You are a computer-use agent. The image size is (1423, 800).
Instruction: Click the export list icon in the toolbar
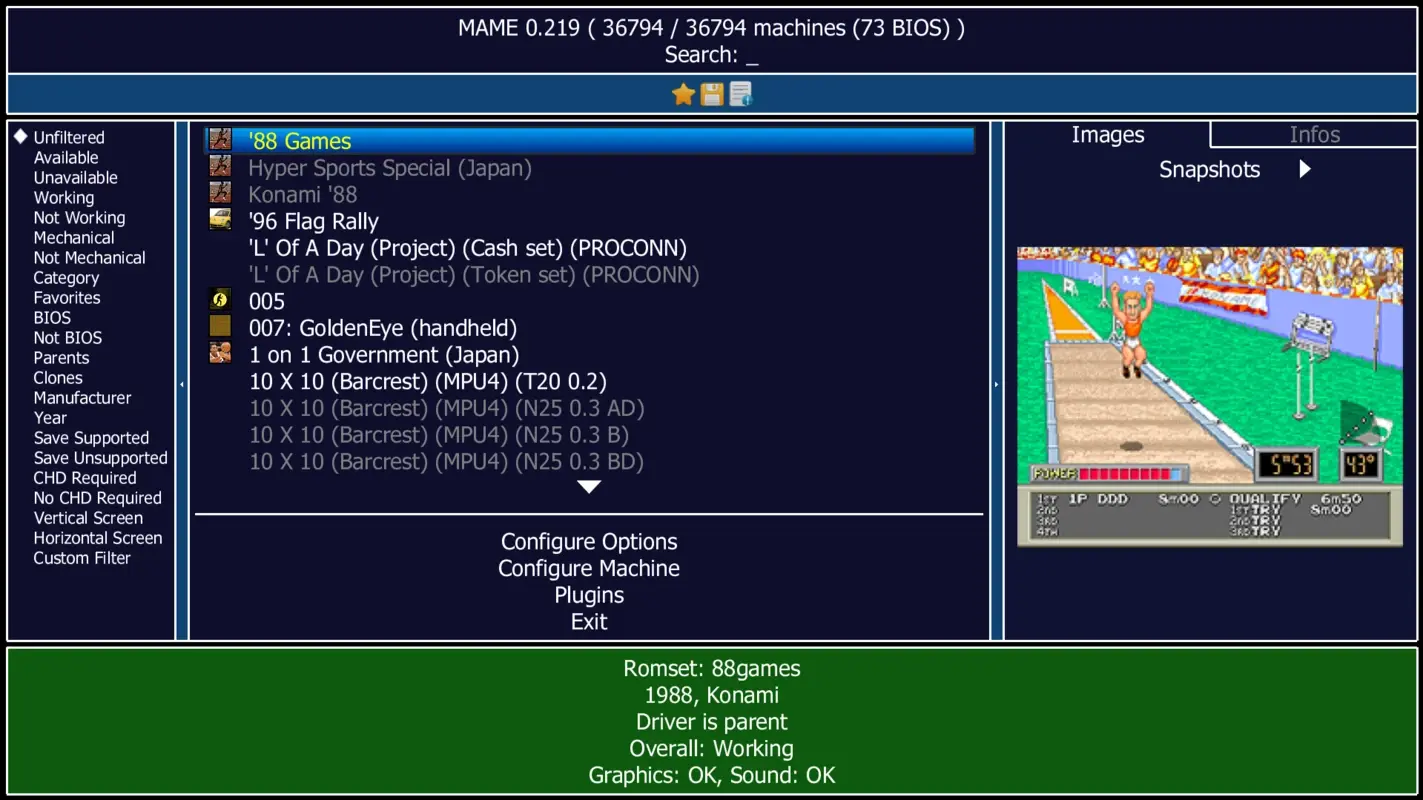coord(740,93)
